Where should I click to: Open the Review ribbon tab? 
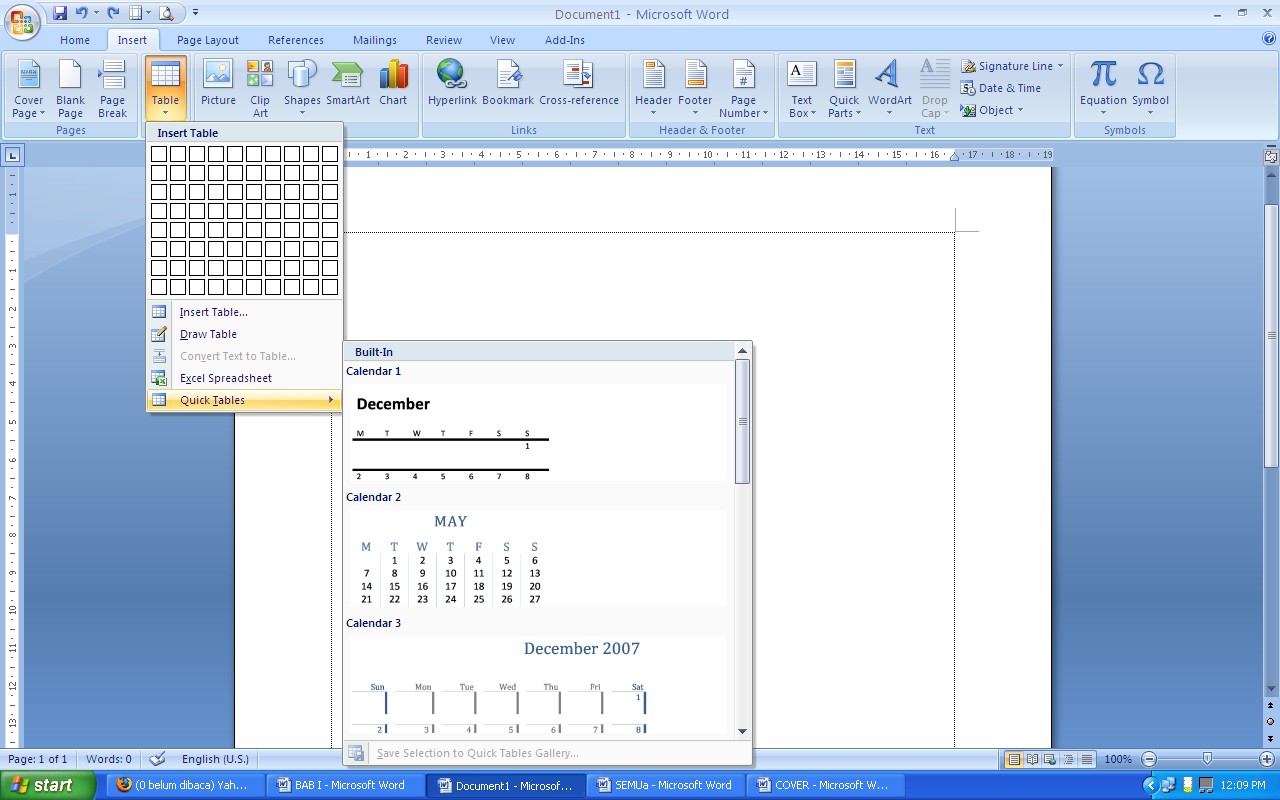(443, 40)
